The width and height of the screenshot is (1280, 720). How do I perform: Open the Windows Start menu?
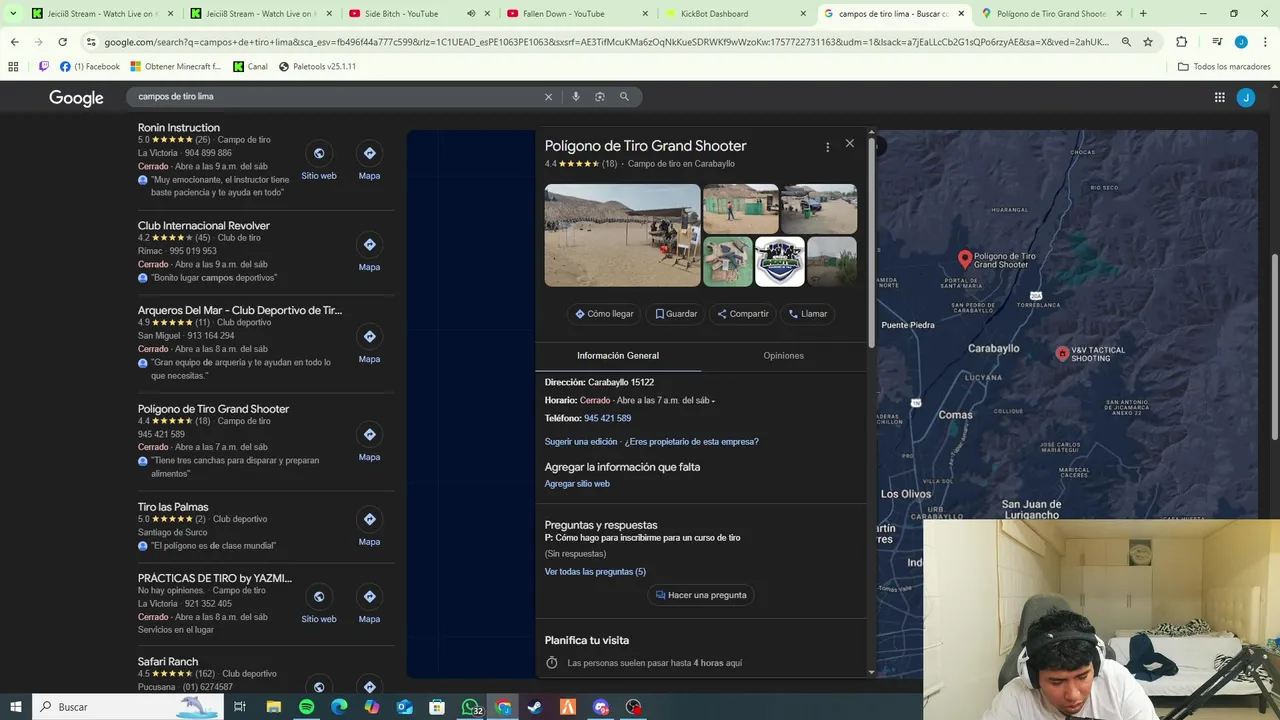[x=15, y=707]
